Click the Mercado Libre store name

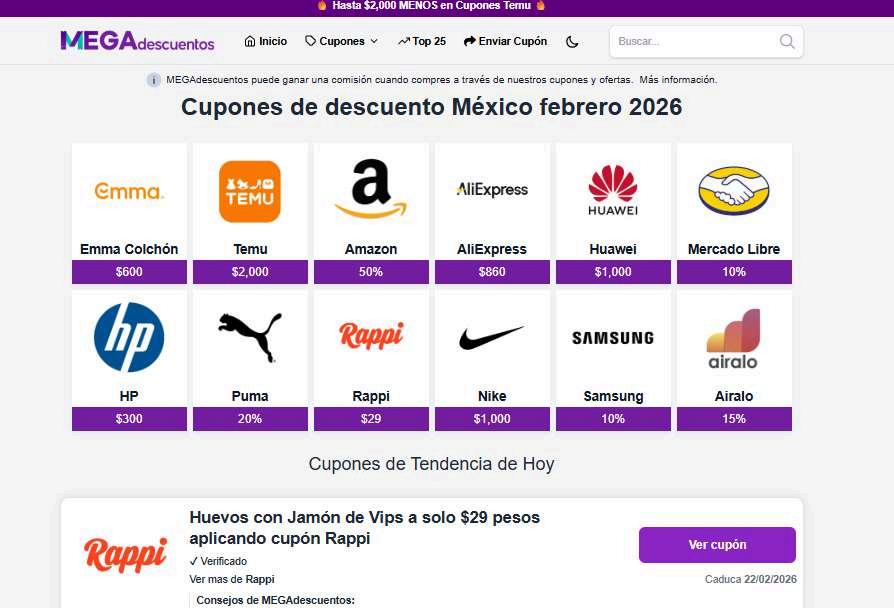tap(734, 249)
